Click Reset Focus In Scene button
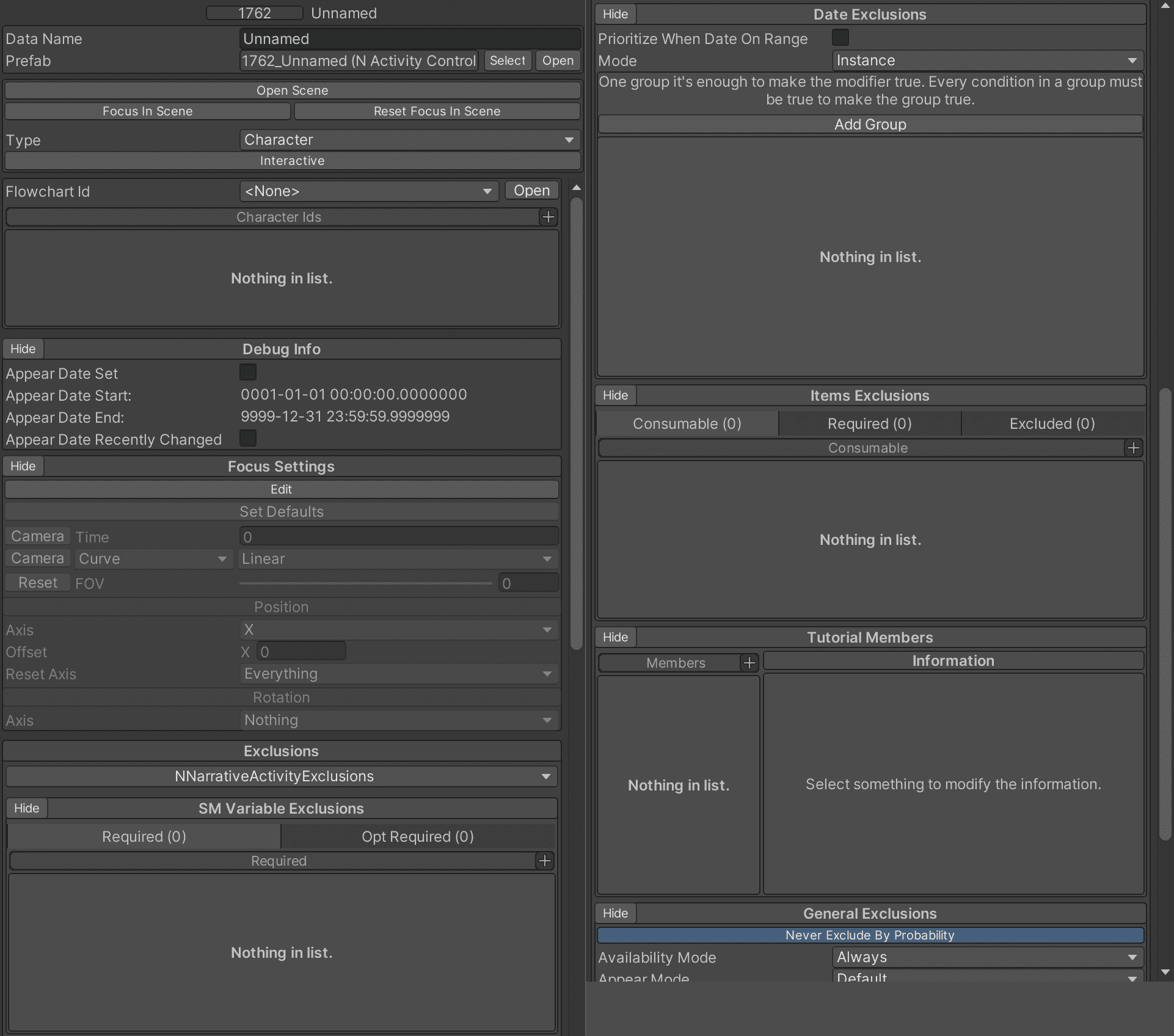 437,111
